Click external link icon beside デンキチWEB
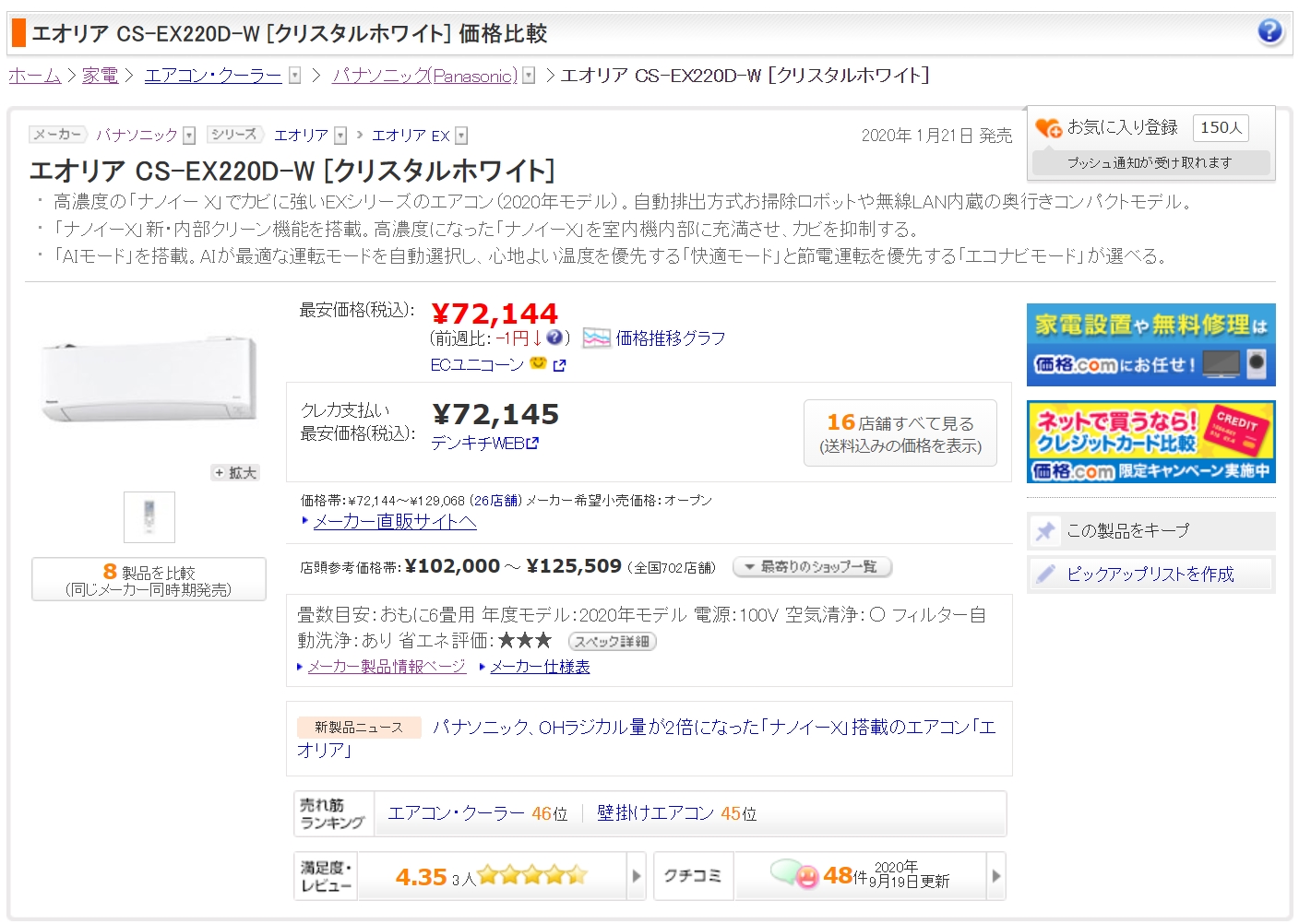This screenshot has height=924, width=1299. 532,443
